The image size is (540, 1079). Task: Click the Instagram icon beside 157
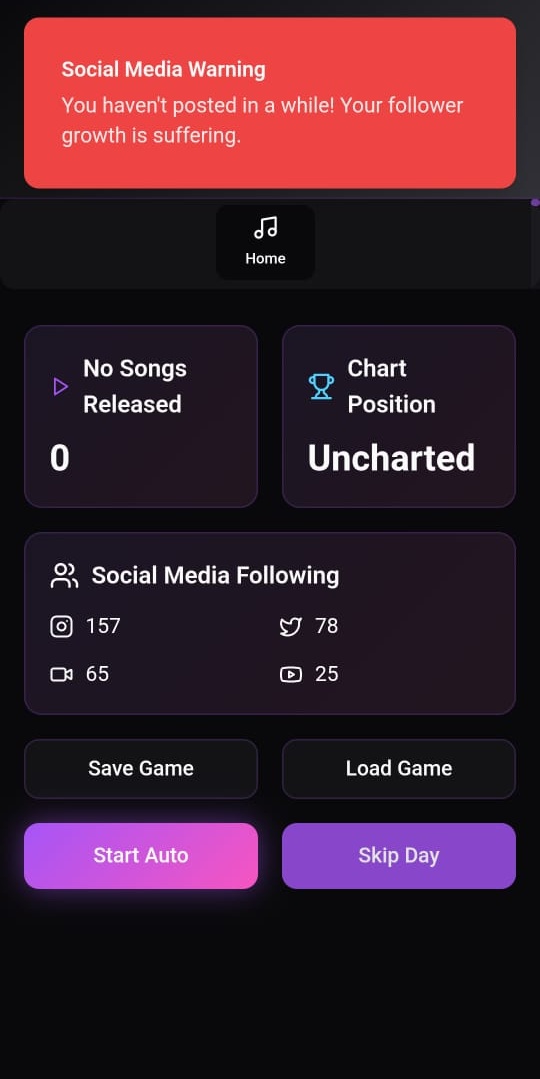point(61,626)
